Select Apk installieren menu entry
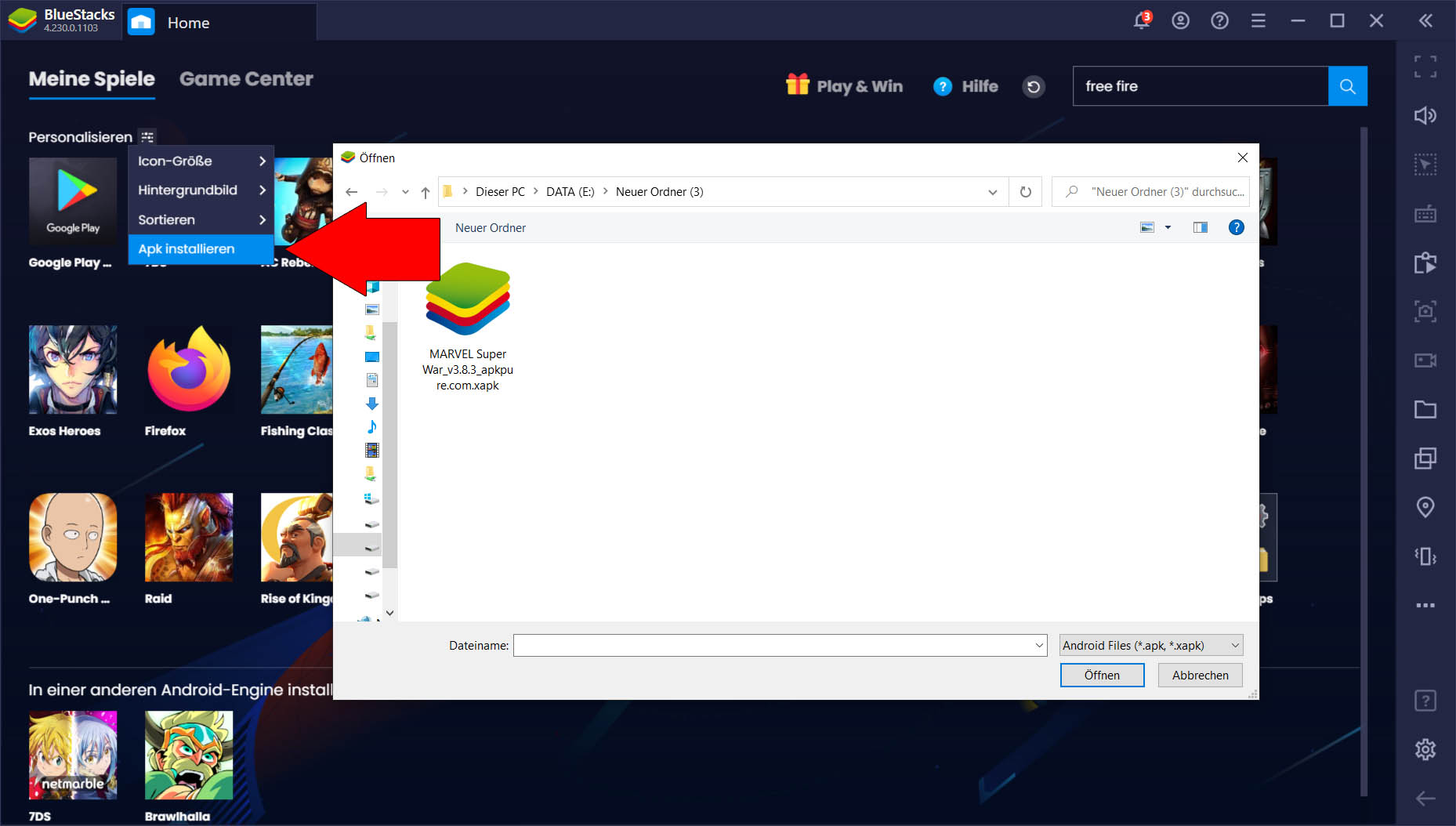The width and height of the screenshot is (1456, 826). coord(201,249)
